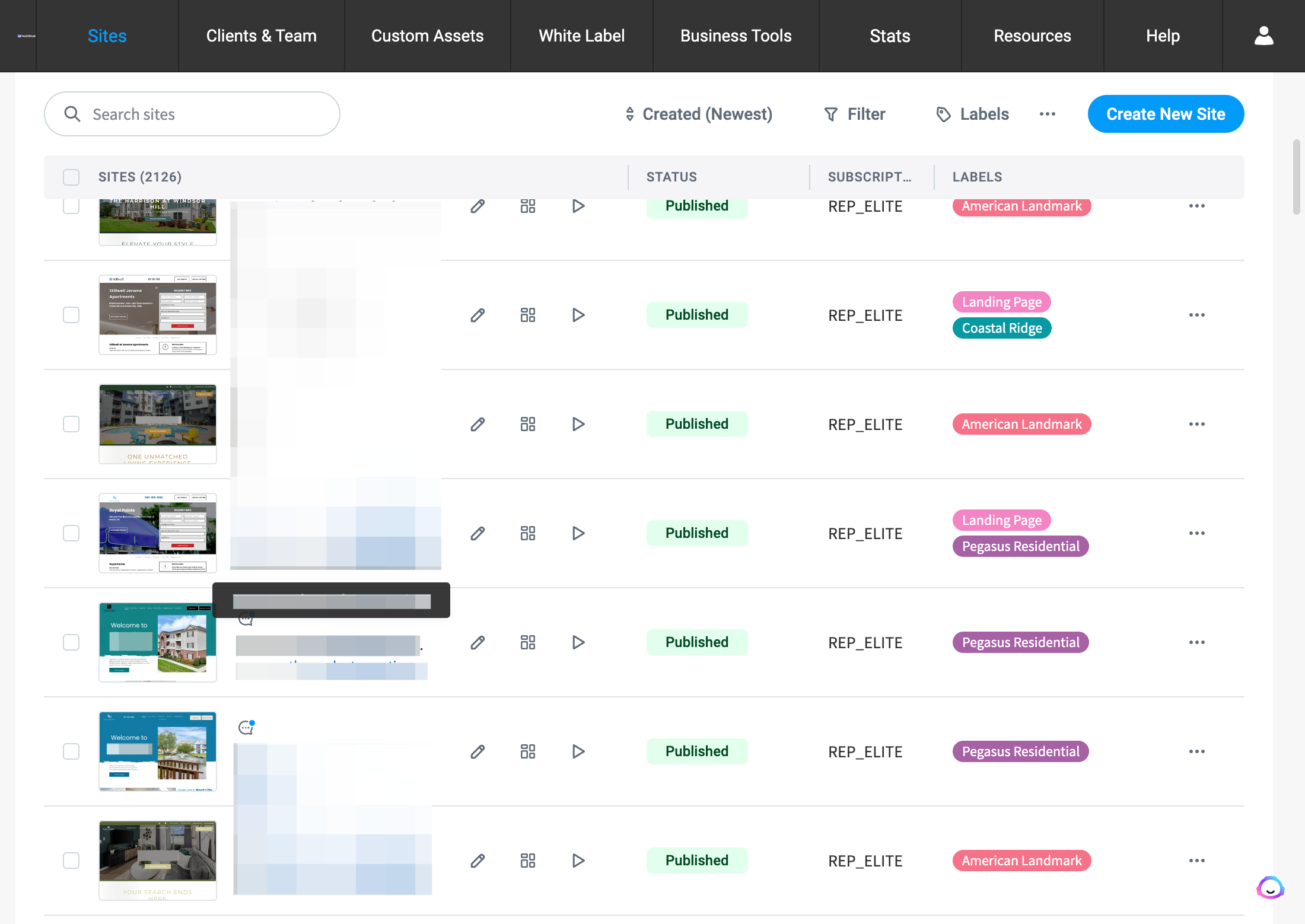Viewport: 1305px width, 924px height.
Task: Open the White Label tab
Action: tap(582, 36)
